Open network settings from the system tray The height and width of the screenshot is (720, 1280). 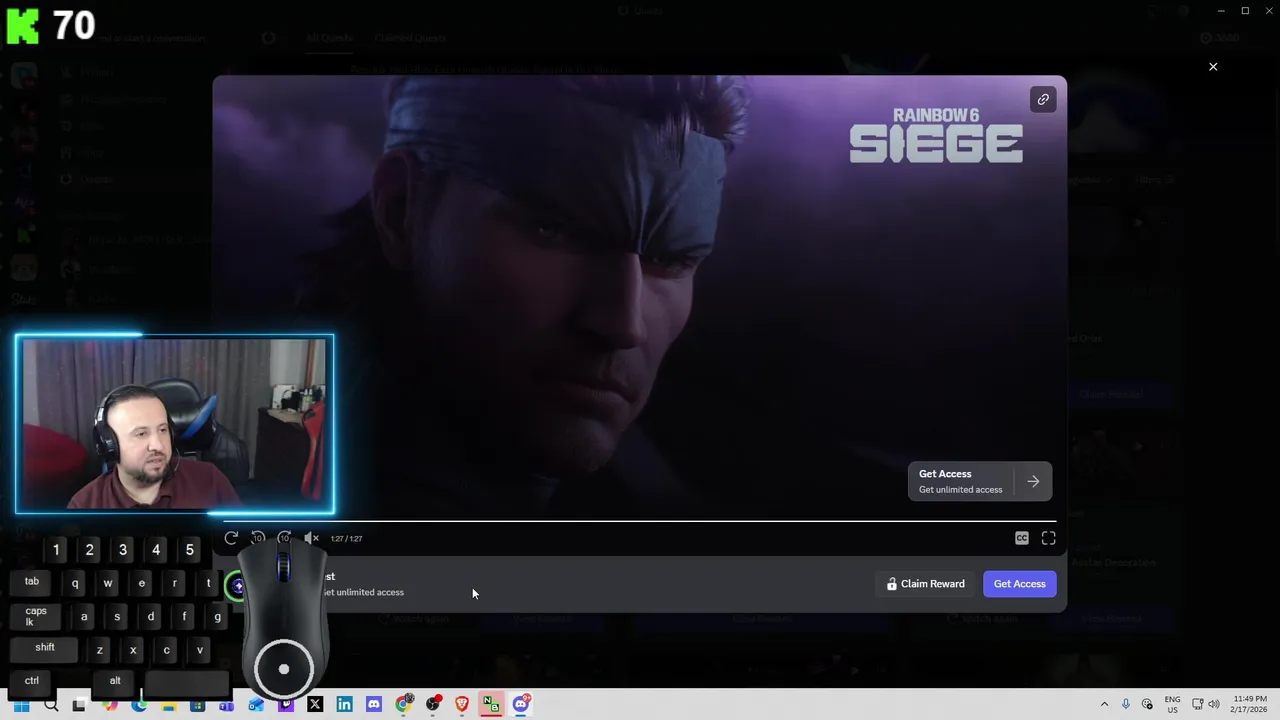(1198, 704)
